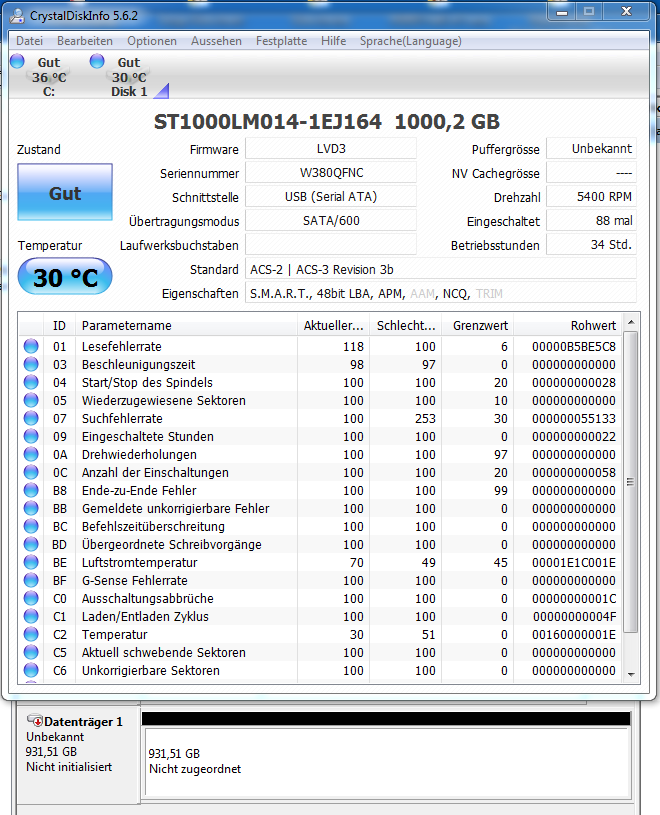
Task: Click the drive model title ST1000LM014-1EJ164
Action: [268, 122]
